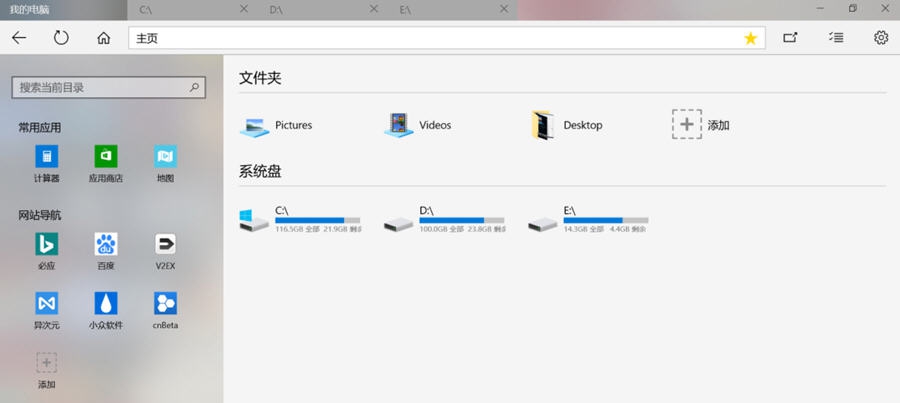Go to home via the house icon

(103, 38)
